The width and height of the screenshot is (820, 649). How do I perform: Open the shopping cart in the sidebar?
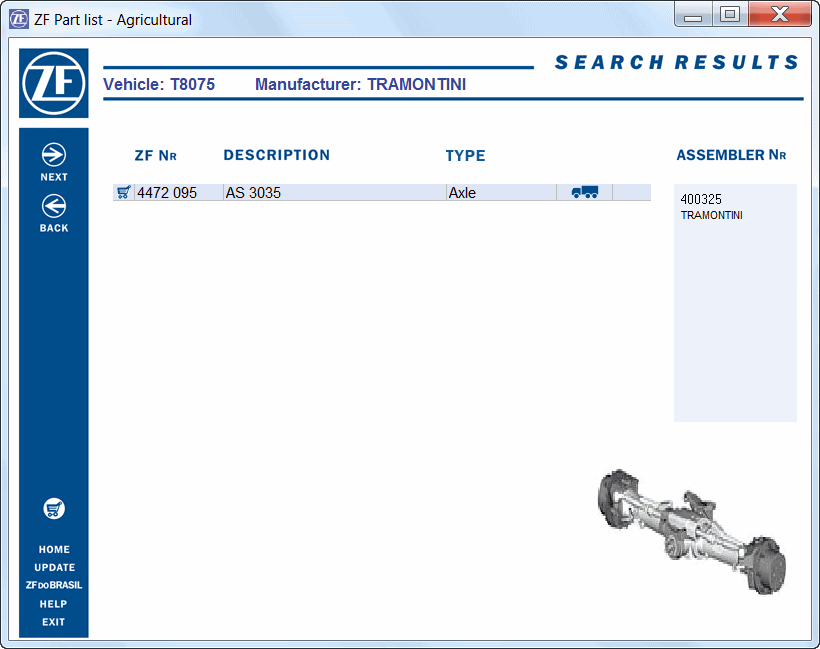click(54, 509)
